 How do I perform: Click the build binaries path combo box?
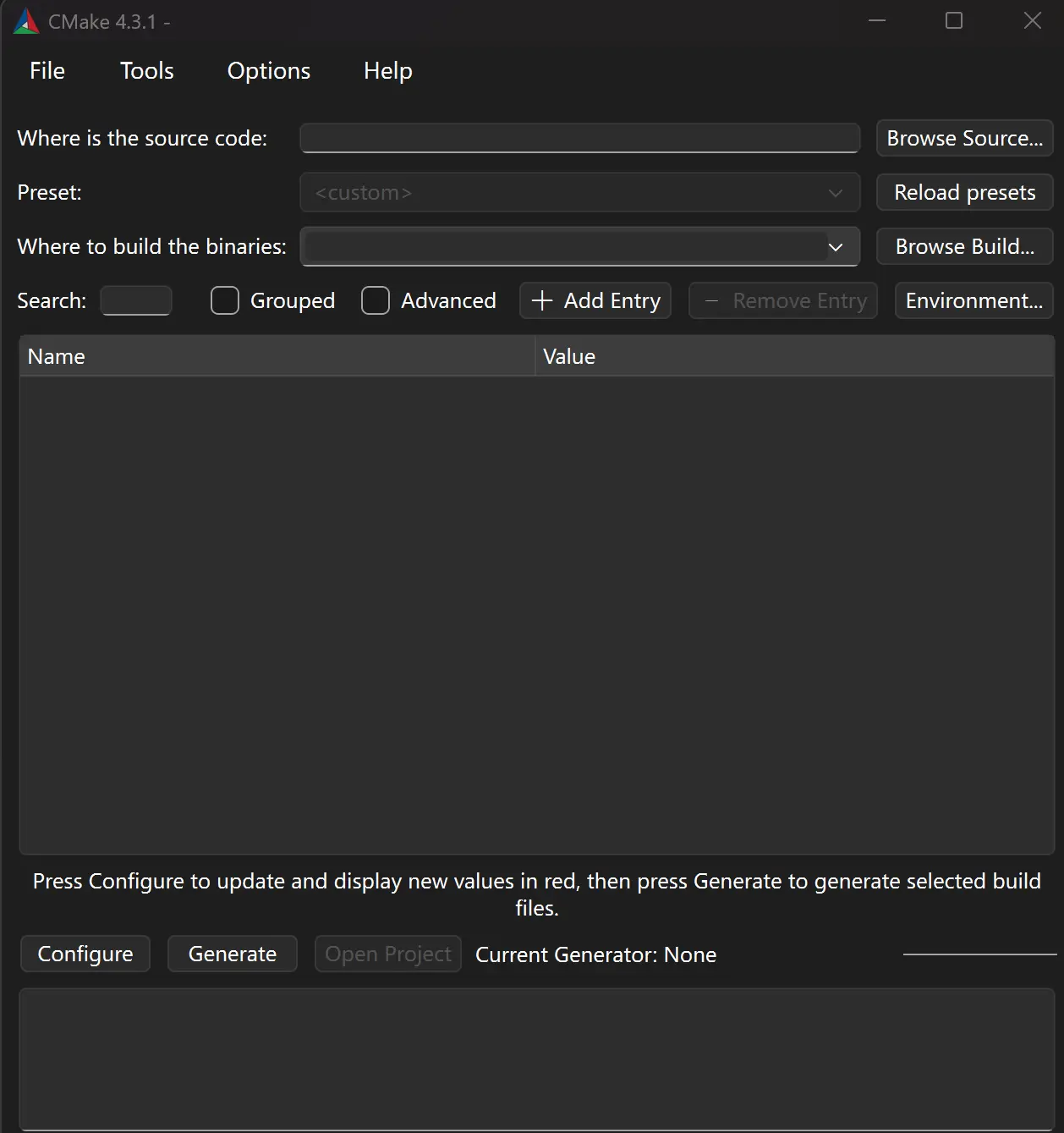click(x=580, y=246)
